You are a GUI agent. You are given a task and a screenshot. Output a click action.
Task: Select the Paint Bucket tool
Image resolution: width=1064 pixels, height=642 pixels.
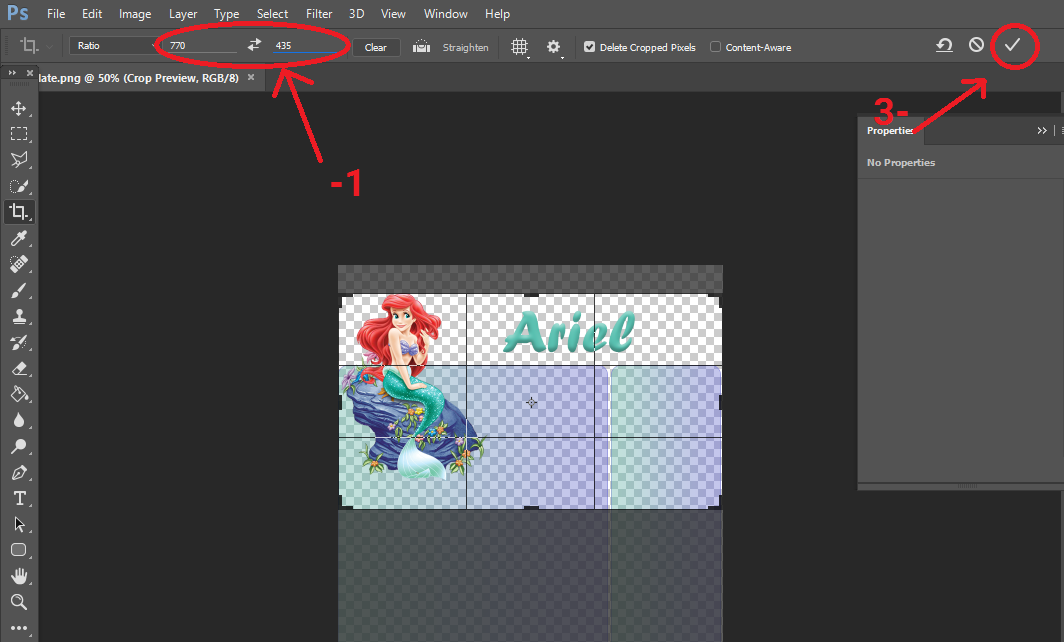(x=18, y=394)
